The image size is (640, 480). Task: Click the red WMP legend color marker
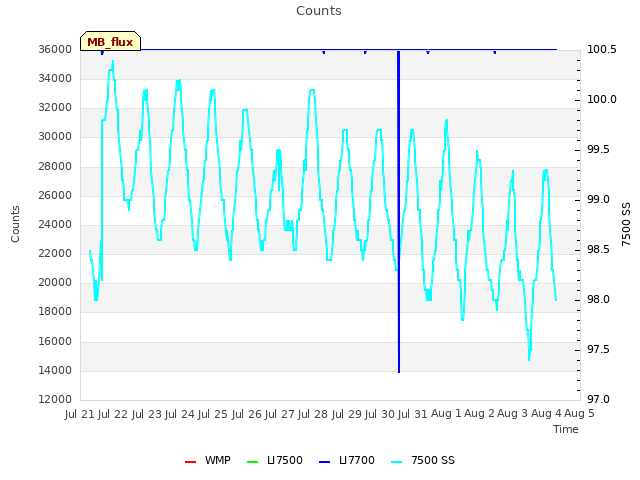click(x=191, y=462)
